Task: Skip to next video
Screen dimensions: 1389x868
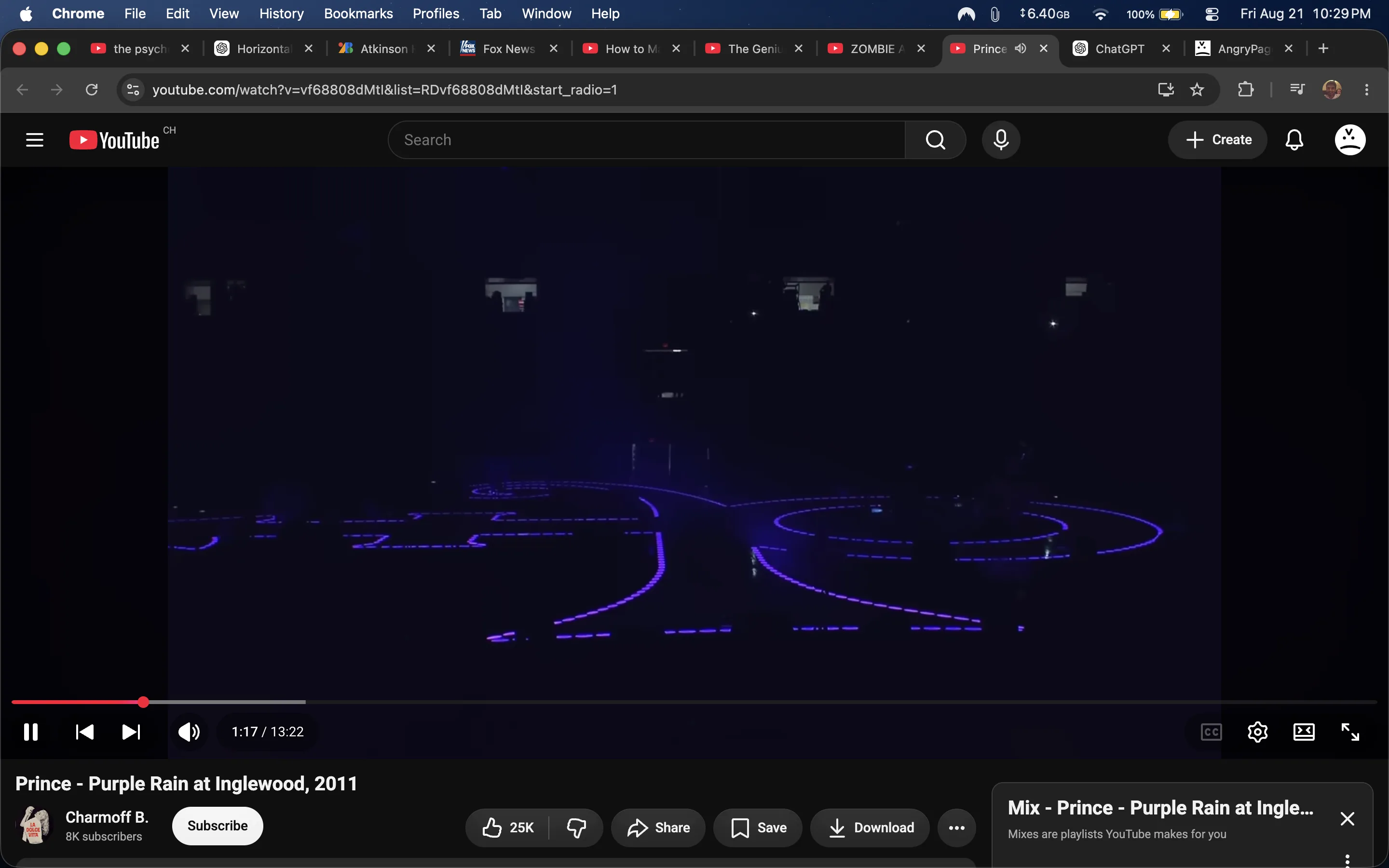Action: 131,732
